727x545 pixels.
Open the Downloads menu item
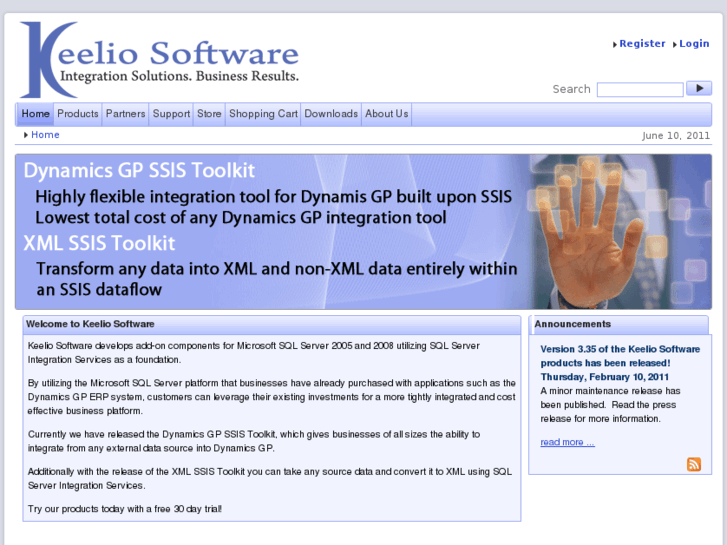click(331, 114)
